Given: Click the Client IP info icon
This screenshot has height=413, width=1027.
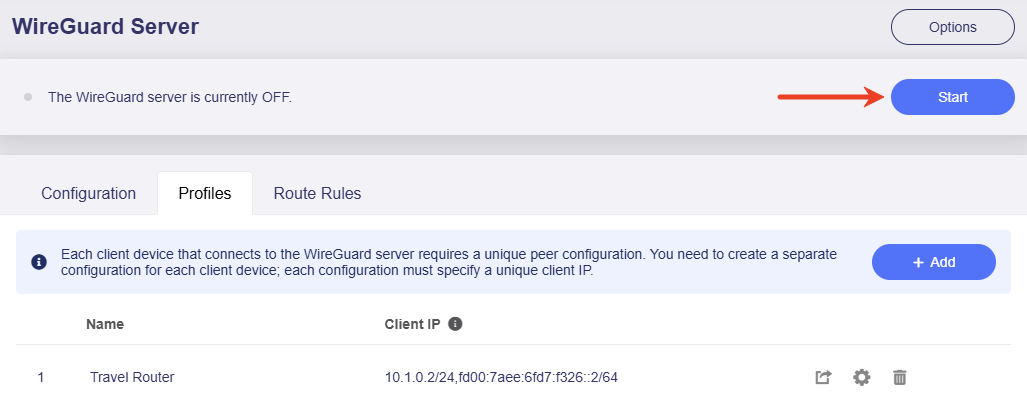Looking at the screenshot, I should [456, 323].
